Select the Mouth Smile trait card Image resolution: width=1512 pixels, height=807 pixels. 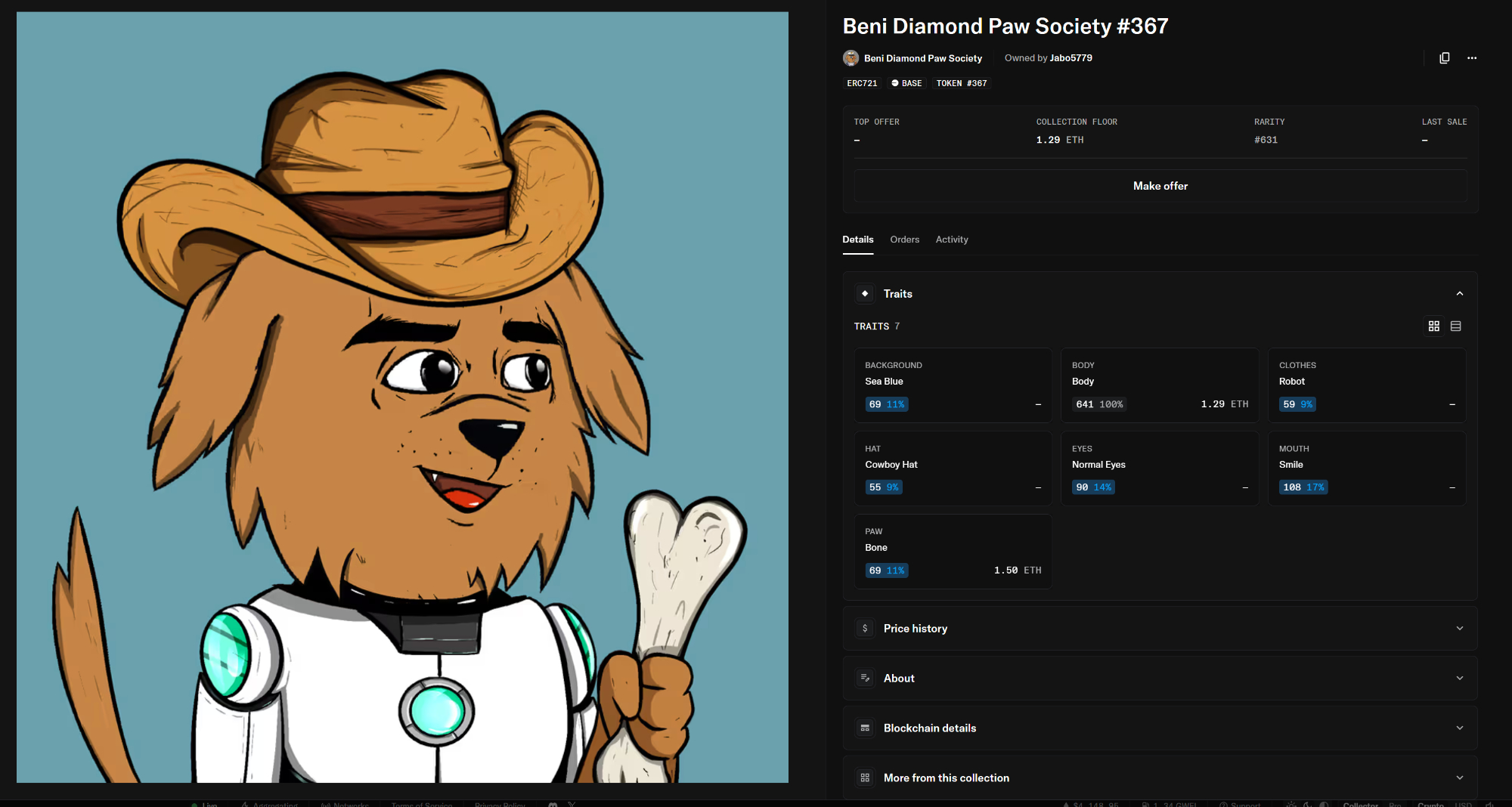click(1367, 468)
